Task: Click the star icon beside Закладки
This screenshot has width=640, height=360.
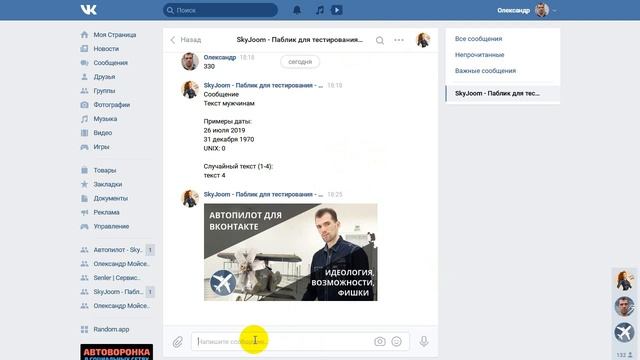Action: tap(84, 184)
